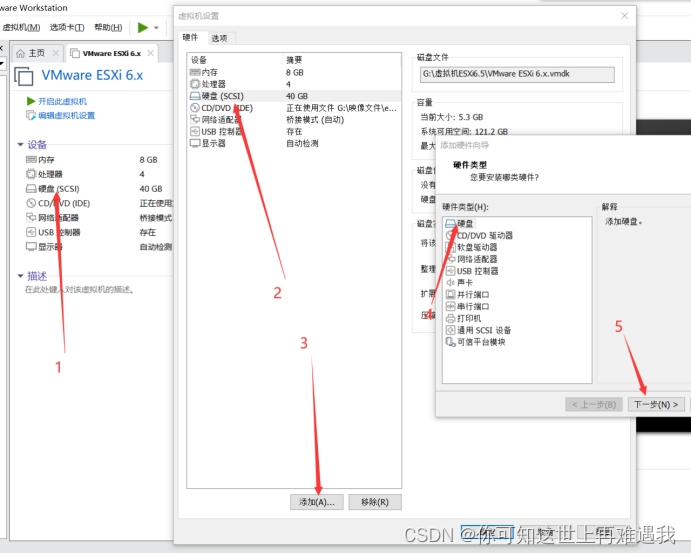Select 并行端口 in the hardware type list
The height and width of the screenshot is (554, 691).
click(x=468, y=294)
